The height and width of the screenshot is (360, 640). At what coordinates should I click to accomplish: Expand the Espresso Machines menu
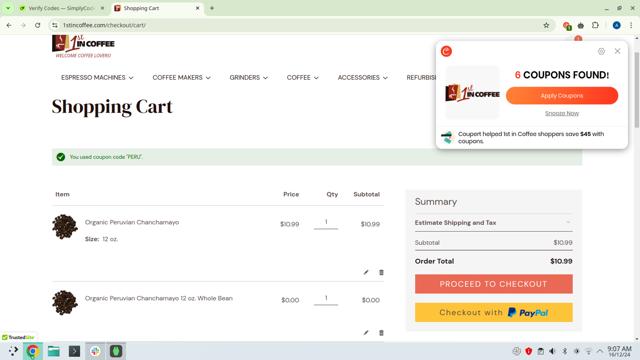coord(97,78)
